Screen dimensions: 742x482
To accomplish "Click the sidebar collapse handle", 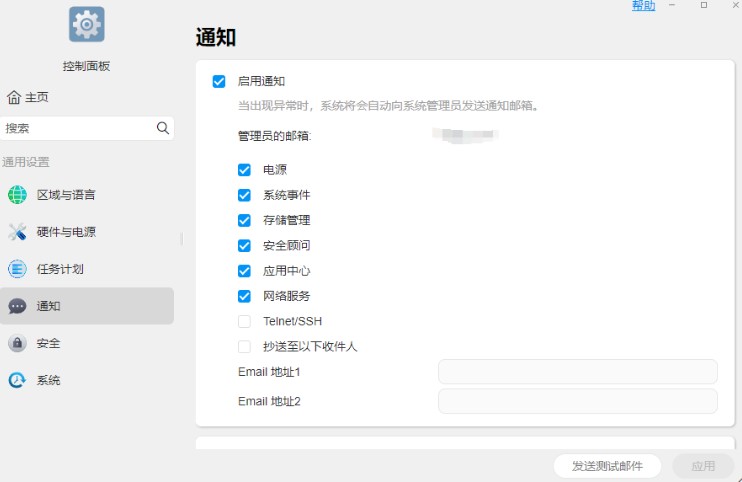I will [x=182, y=239].
